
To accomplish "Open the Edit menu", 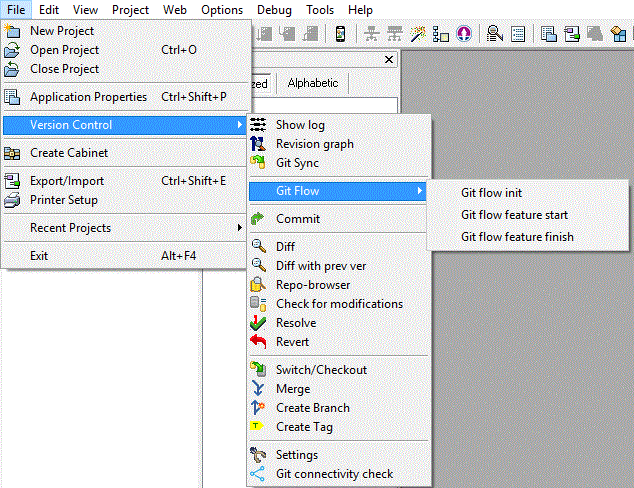I will [49, 9].
